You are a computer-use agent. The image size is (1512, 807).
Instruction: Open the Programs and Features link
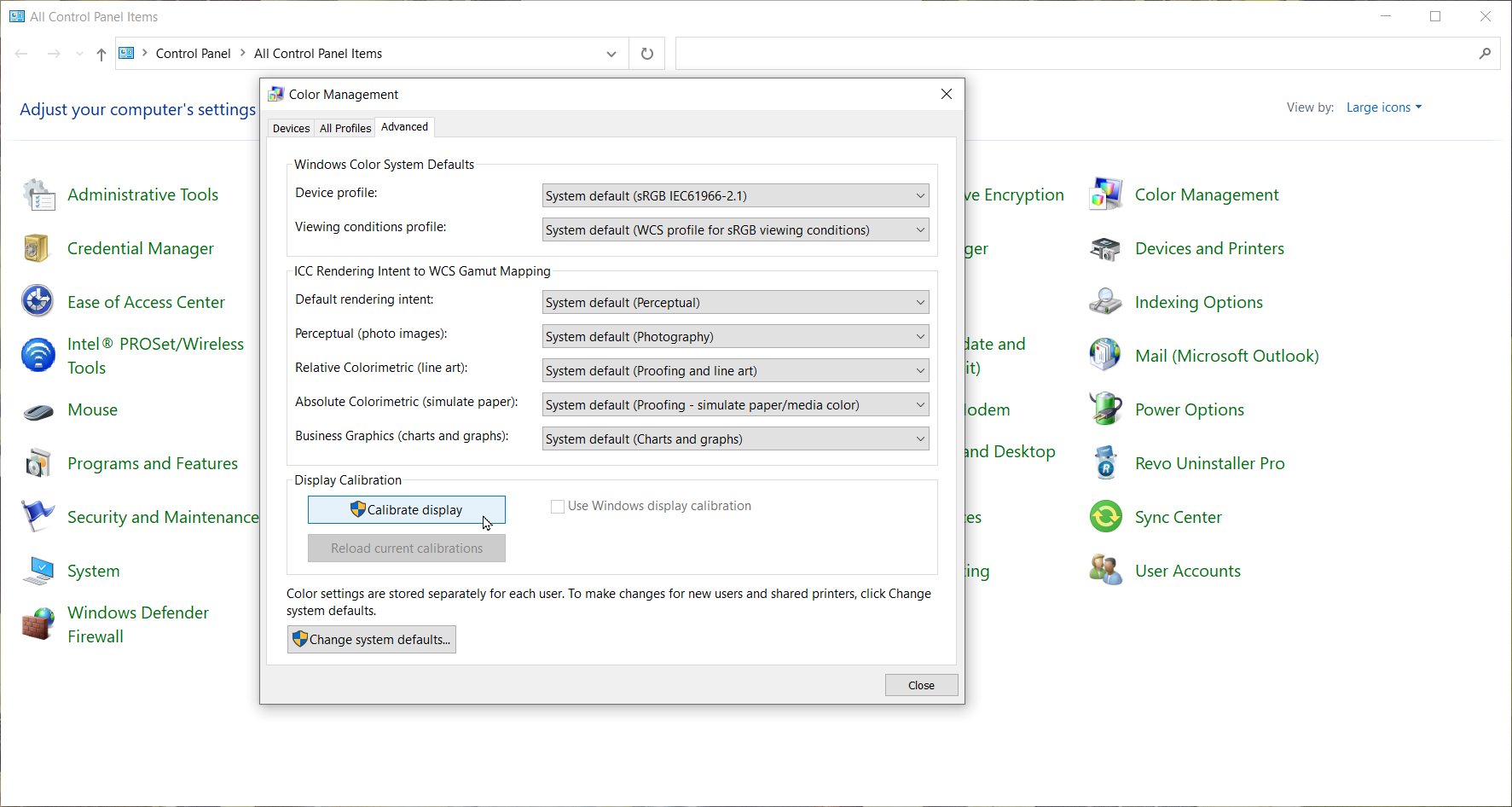point(153,463)
